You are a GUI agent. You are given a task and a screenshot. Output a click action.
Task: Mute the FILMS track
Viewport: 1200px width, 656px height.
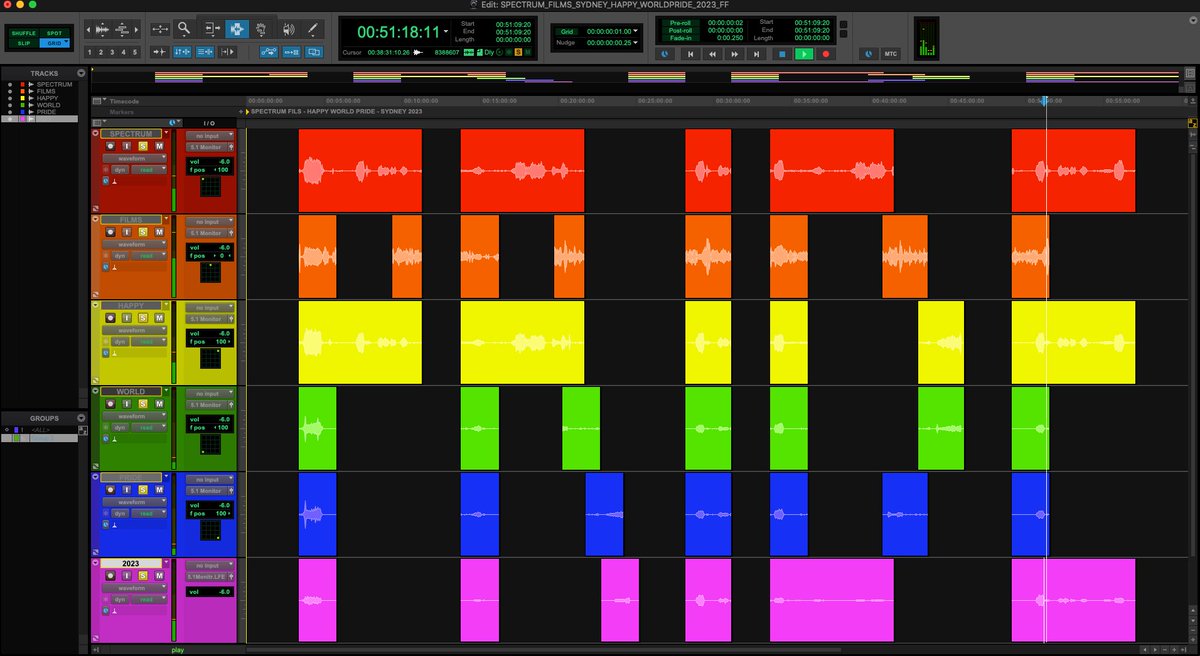point(159,232)
